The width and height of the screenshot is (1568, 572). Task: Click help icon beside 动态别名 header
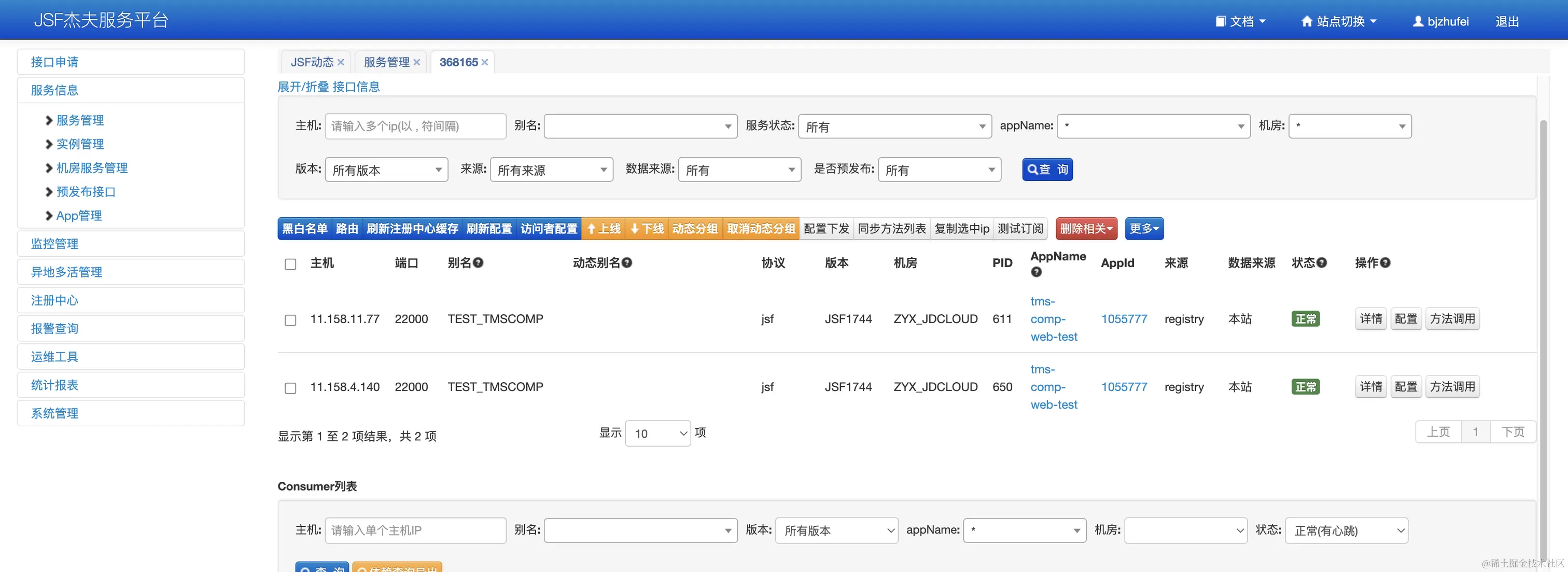coord(627,263)
